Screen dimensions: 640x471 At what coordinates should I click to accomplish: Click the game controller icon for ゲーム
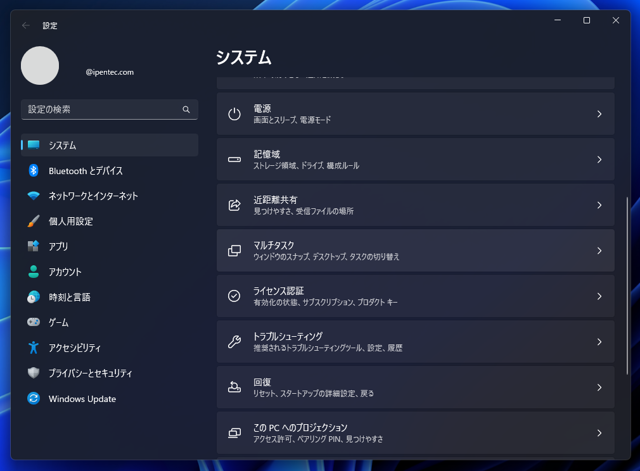click(x=33, y=322)
